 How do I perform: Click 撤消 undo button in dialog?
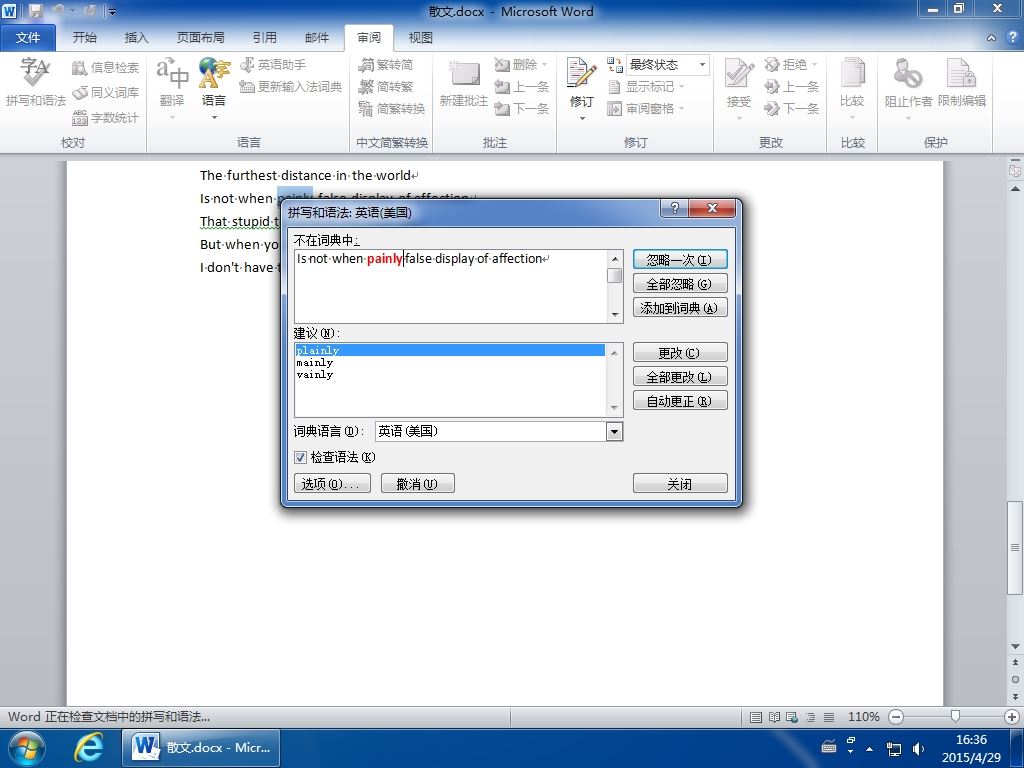(417, 483)
